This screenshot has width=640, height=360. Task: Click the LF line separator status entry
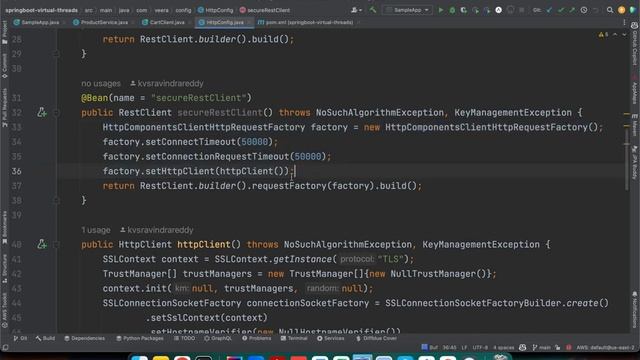coord(464,347)
